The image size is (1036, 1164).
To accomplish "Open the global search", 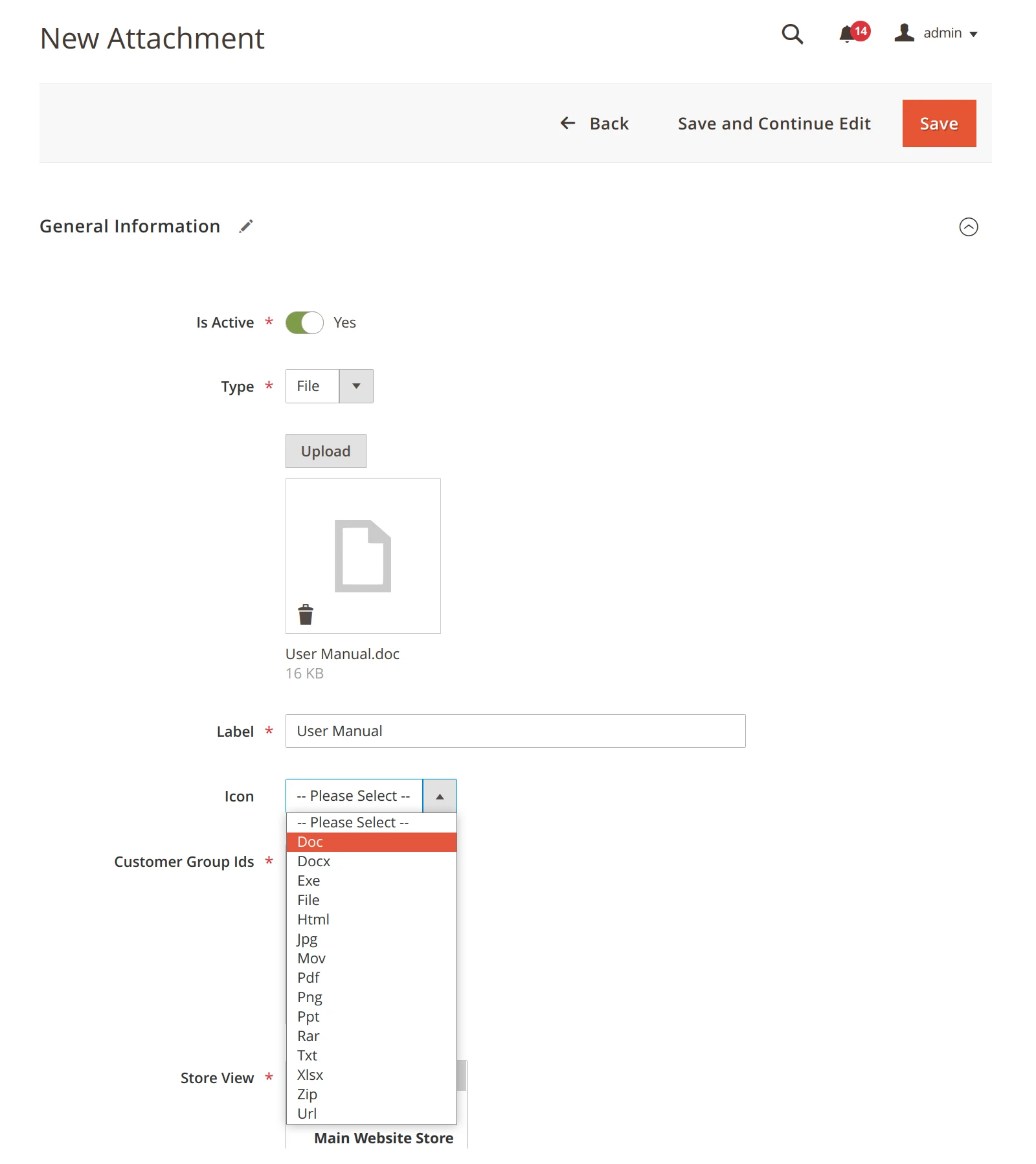I will point(791,35).
